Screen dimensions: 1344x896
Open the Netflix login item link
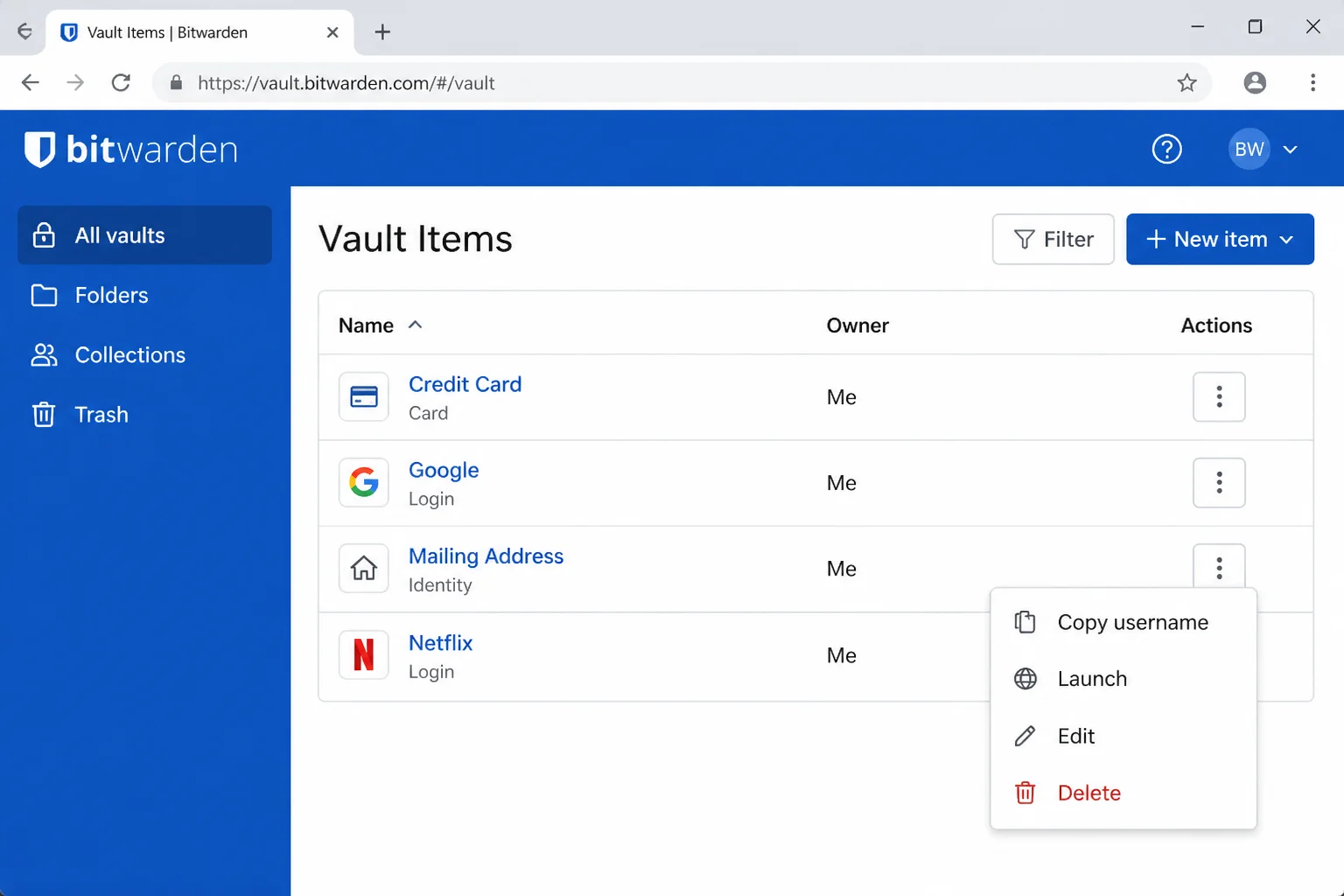click(x=440, y=642)
